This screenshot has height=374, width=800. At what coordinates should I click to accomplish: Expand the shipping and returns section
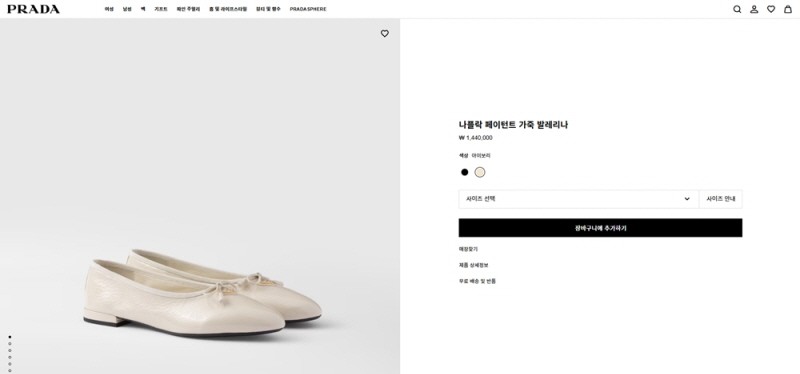(477, 281)
